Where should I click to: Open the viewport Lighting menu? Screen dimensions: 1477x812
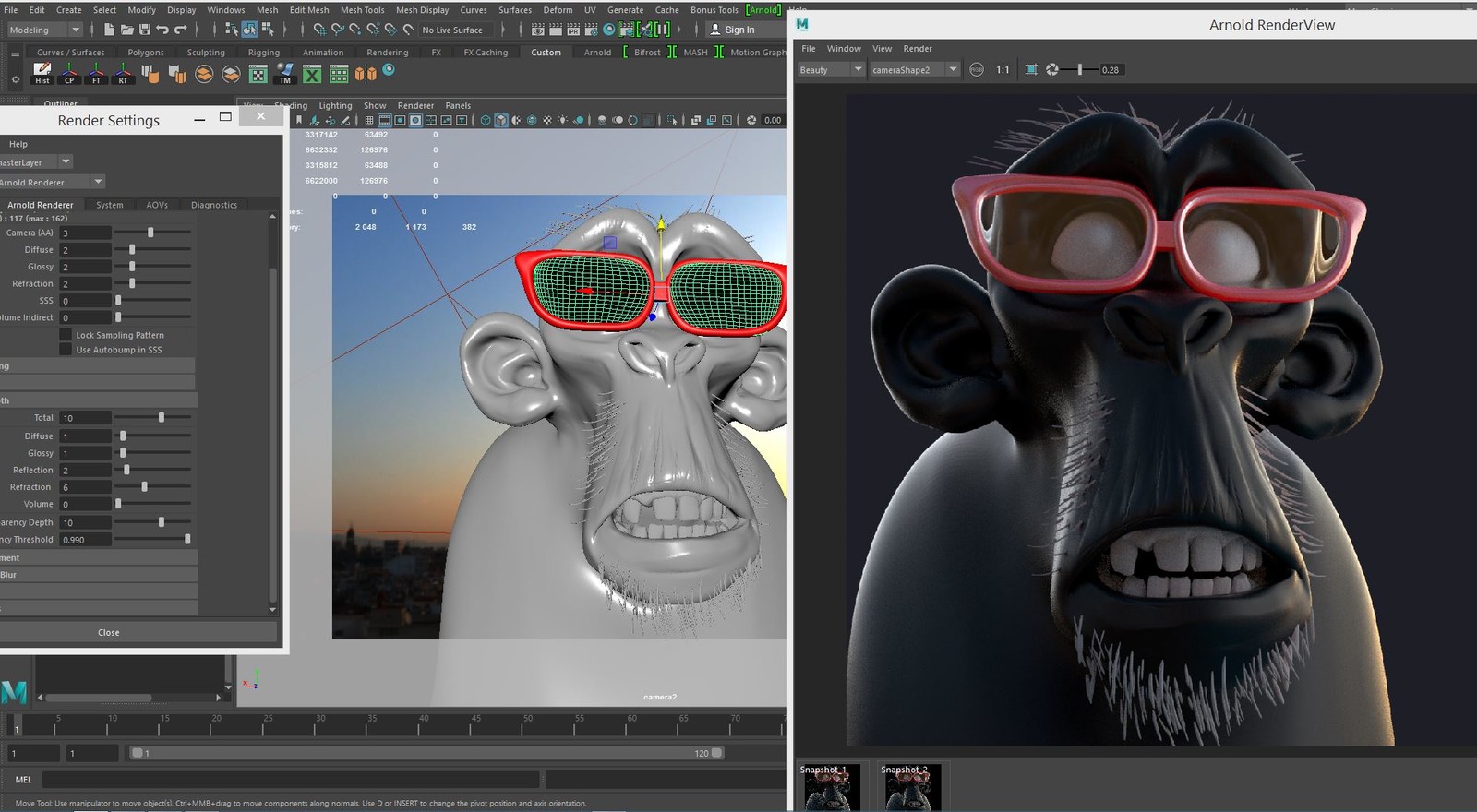335,105
